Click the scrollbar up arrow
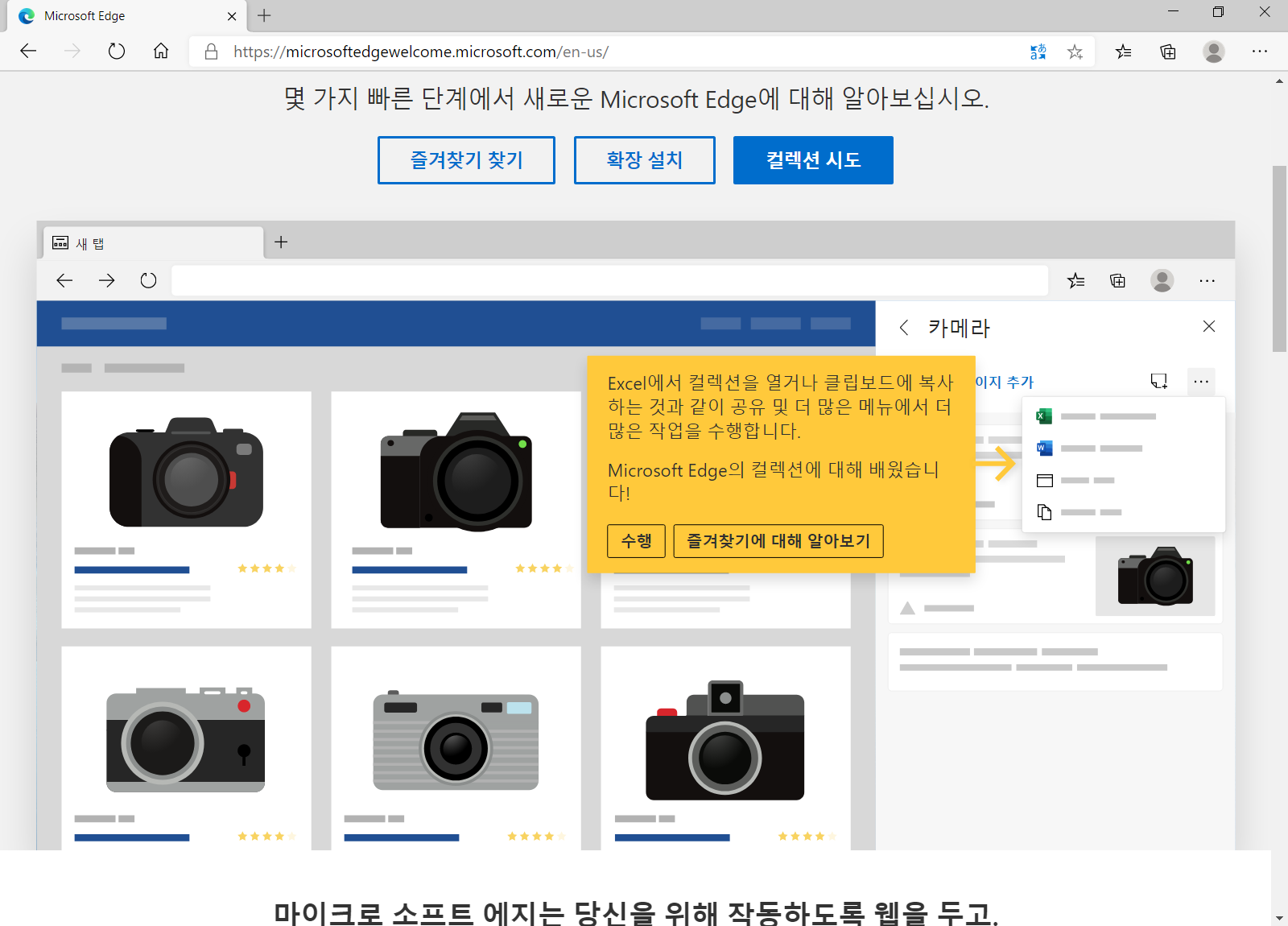The width and height of the screenshot is (1288, 926). point(1279,81)
